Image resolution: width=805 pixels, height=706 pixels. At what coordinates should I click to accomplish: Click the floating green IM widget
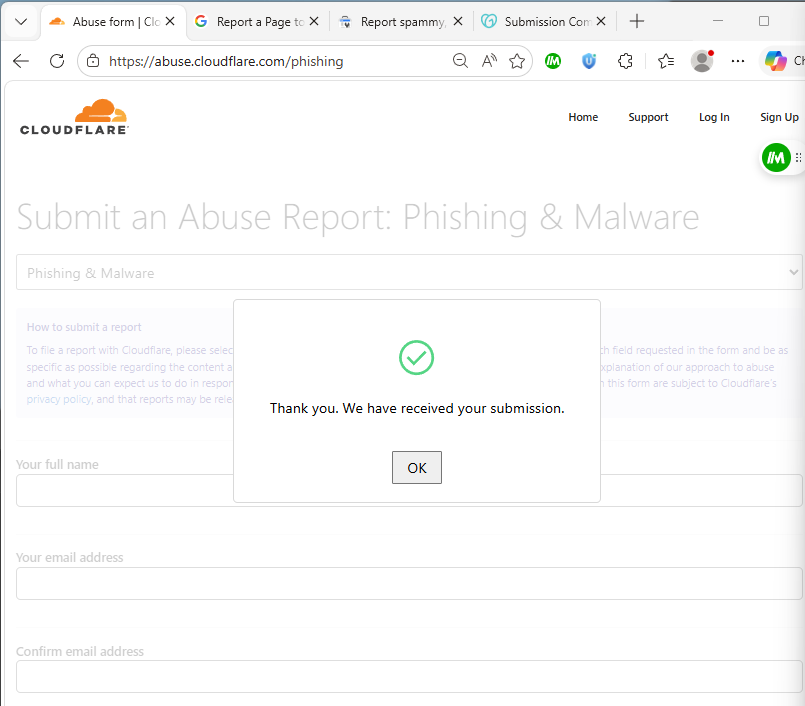click(x=776, y=158)
